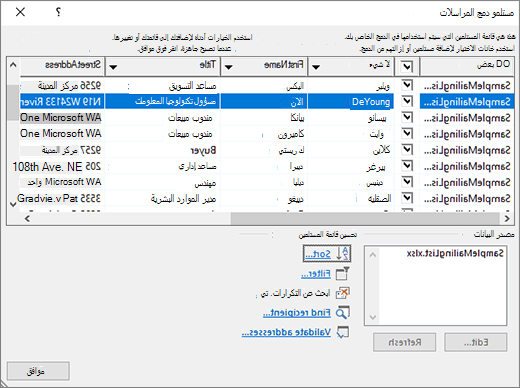Select the بيسانو last name cell
This screenshot has height=388, width=520.
tap(351, 117)
